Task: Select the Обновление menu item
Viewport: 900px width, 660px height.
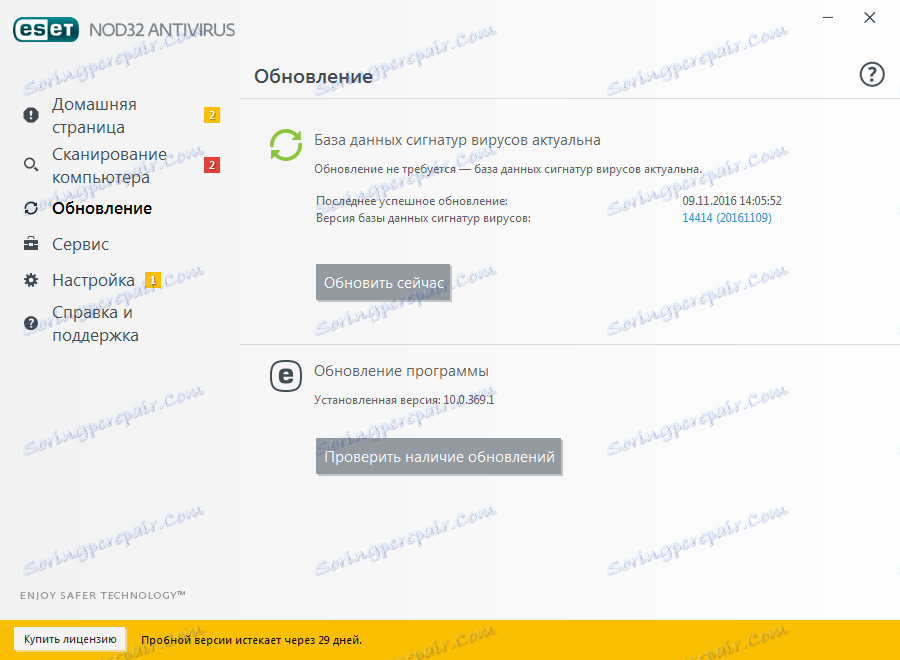Action: 102,208
